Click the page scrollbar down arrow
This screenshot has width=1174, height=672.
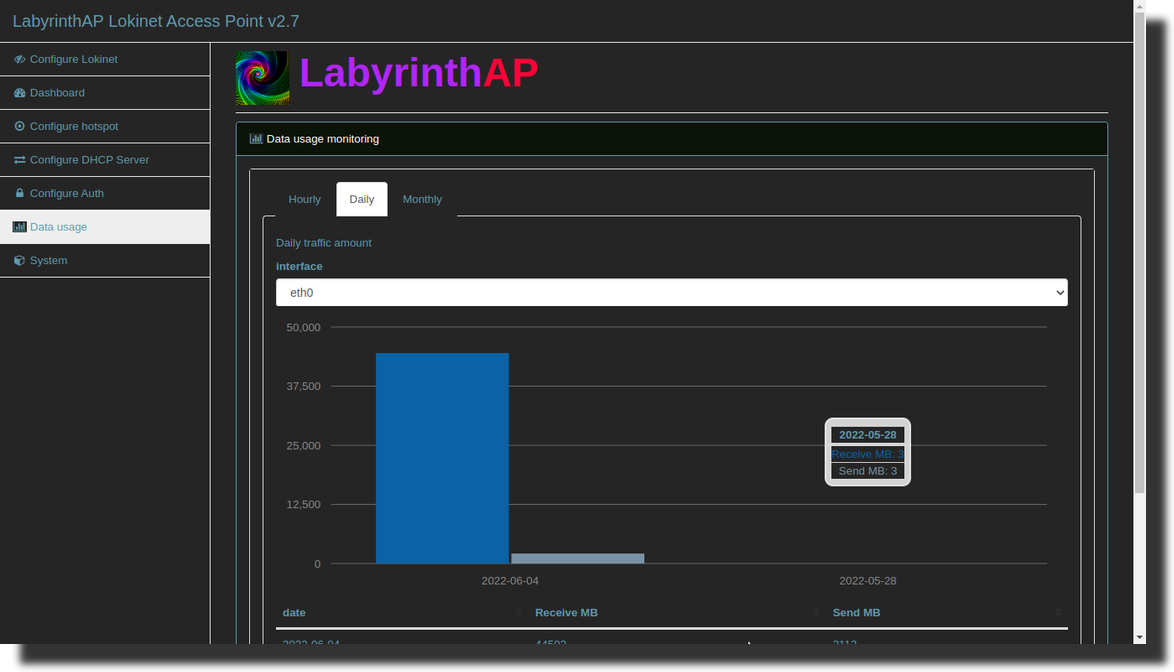tap(1140, 638)
